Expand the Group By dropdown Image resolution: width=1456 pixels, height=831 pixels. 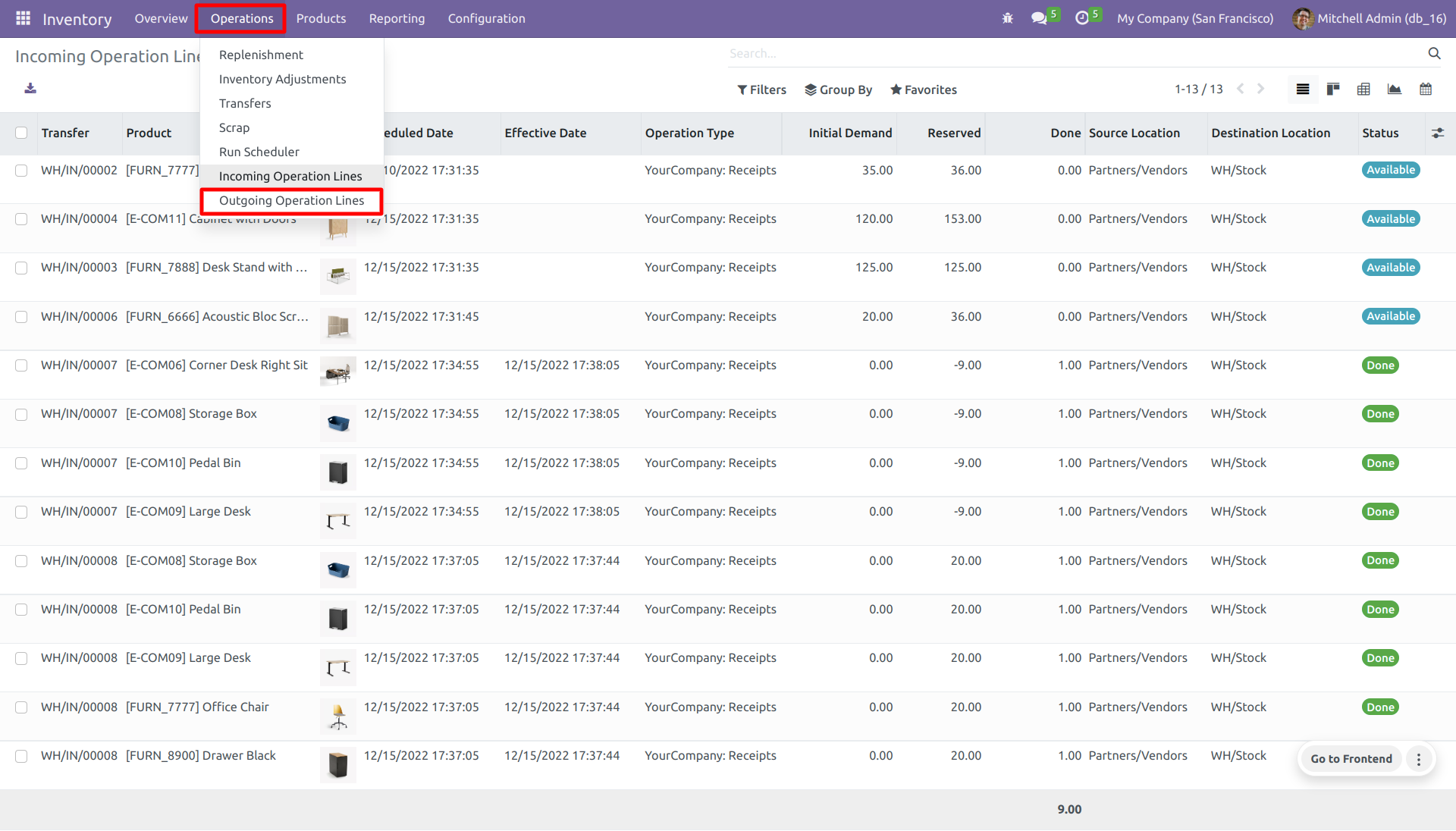click(838, 89)
